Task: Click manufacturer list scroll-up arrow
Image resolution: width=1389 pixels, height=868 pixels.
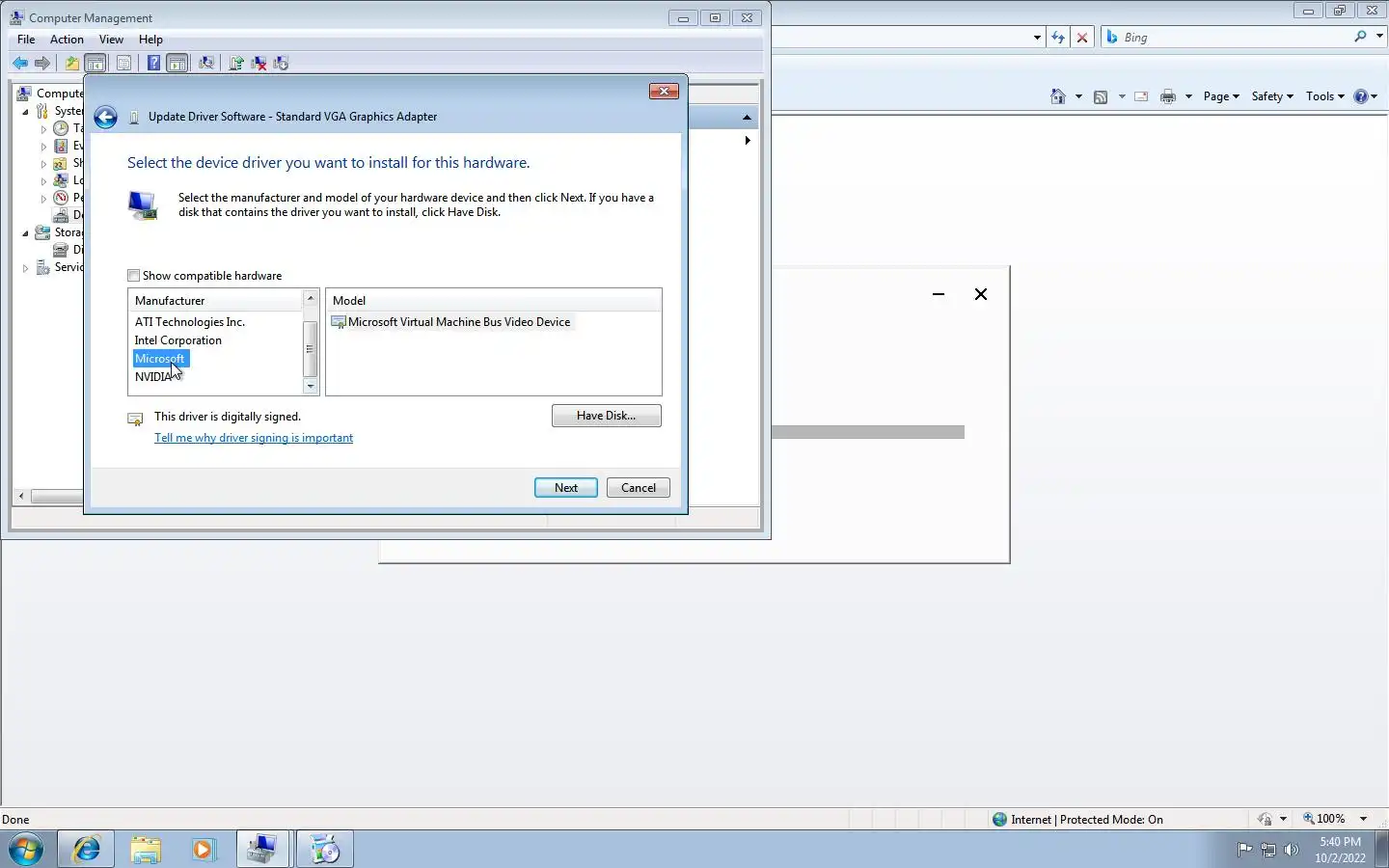Action: click(x=311, y=298)
